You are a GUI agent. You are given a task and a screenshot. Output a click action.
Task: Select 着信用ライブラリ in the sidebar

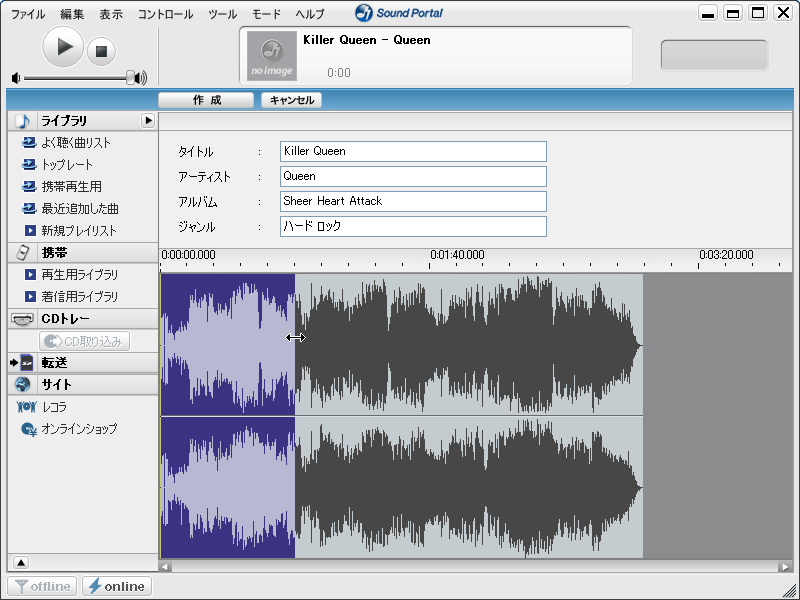pos(80,296)
